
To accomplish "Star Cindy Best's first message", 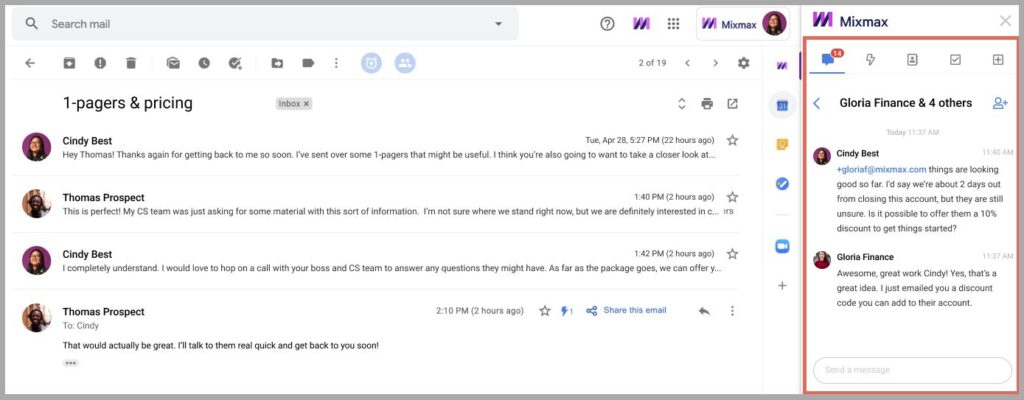I will click(732, 140).
